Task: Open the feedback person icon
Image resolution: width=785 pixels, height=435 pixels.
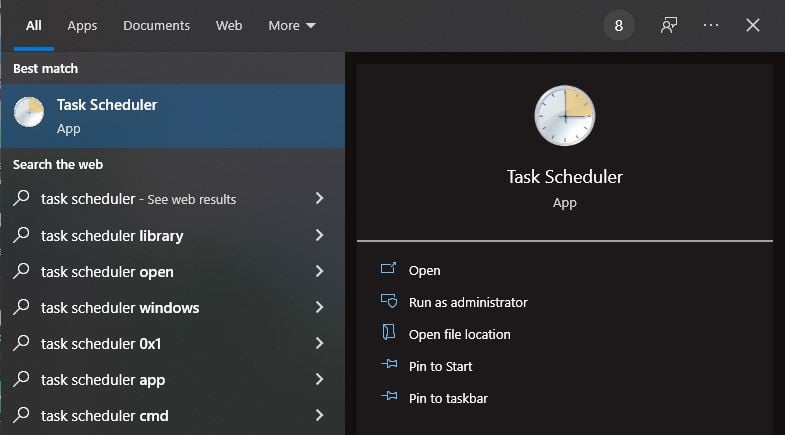Action: [x=669, y=25]
